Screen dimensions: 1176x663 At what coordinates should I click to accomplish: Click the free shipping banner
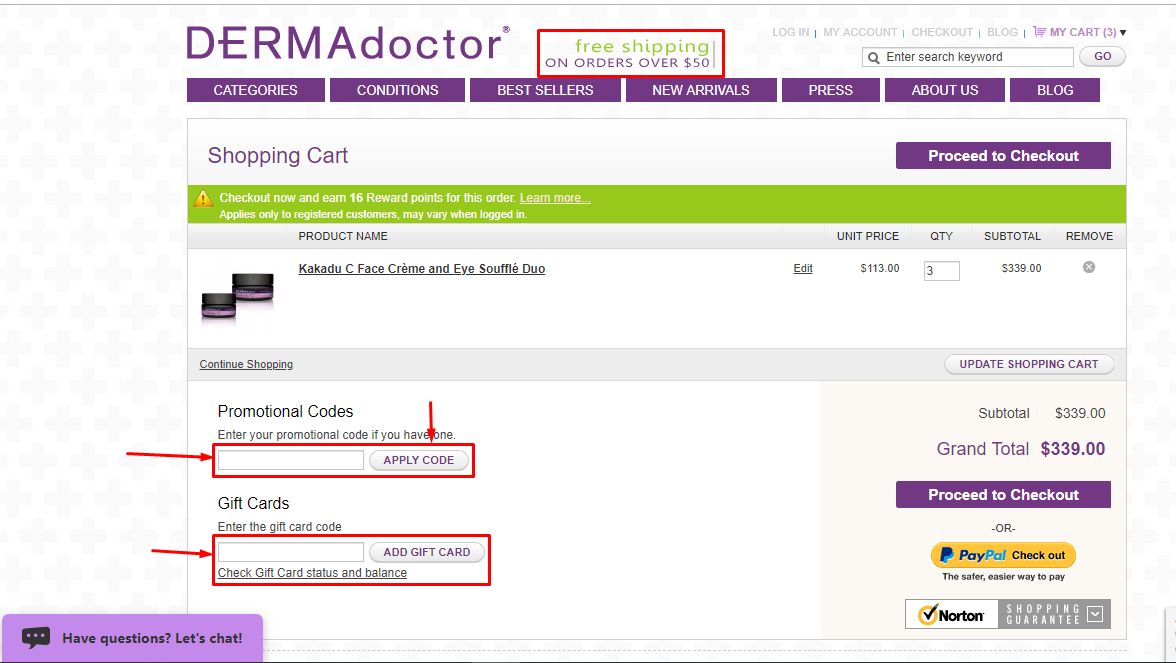click(630, 53)
